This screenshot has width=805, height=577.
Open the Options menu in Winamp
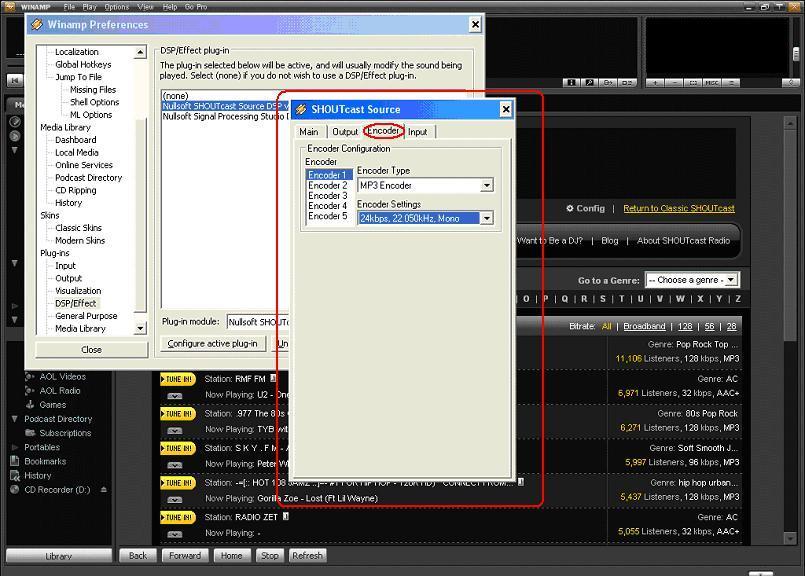(x=117, y=7)
